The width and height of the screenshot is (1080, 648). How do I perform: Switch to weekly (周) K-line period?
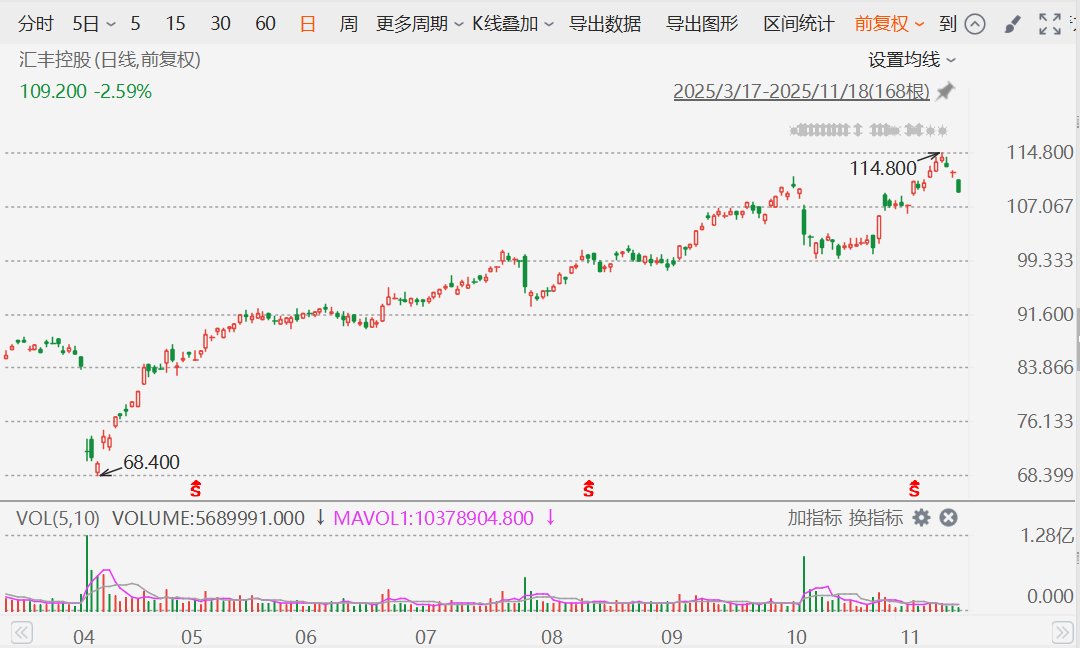point(348,24)
